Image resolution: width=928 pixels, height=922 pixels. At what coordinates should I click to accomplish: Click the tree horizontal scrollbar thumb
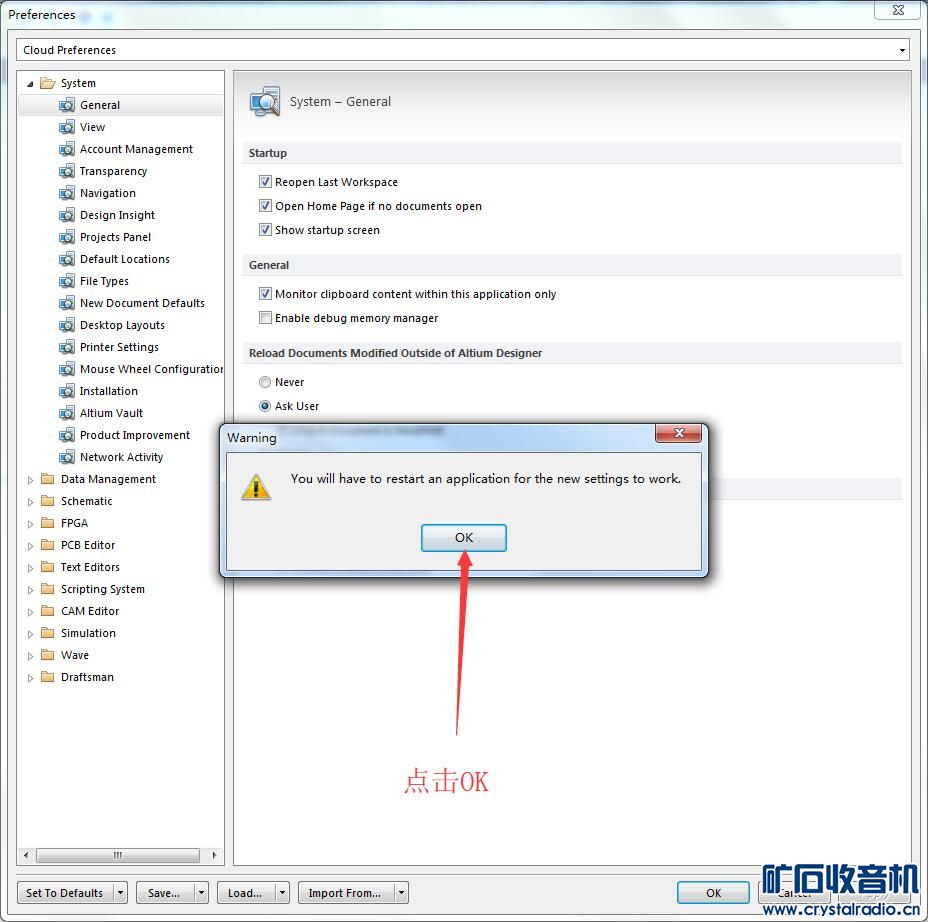click(x=118, y=855)
